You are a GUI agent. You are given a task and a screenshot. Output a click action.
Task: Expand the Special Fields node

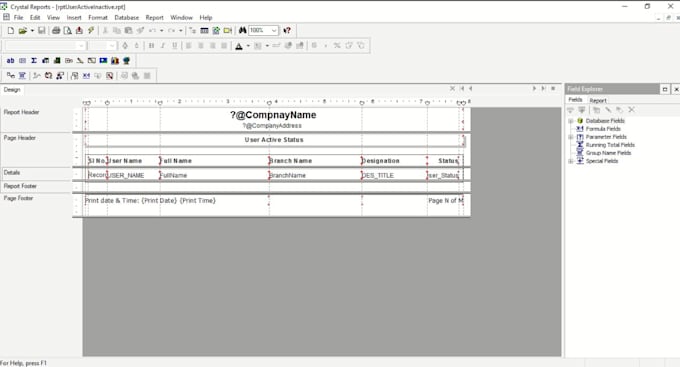pyautogui.click(x=571, y=161)
